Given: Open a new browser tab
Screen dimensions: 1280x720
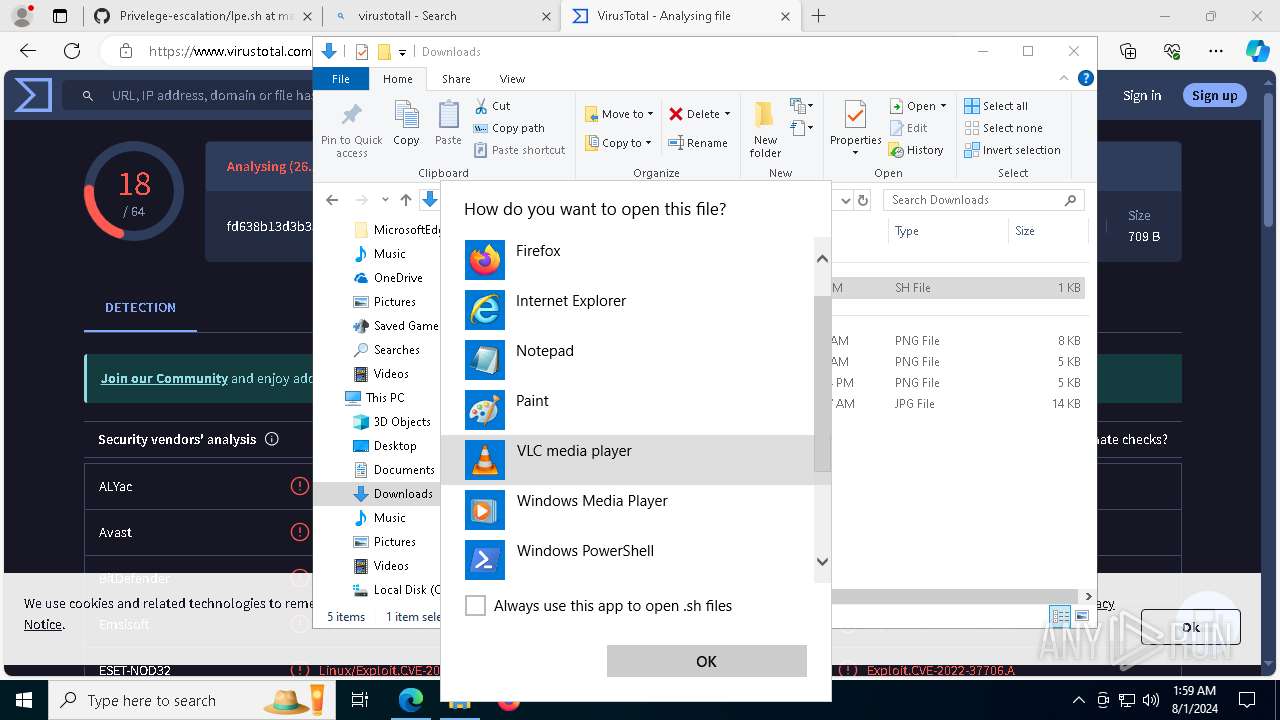Looking at the screenshot, I should pos(818,16).
